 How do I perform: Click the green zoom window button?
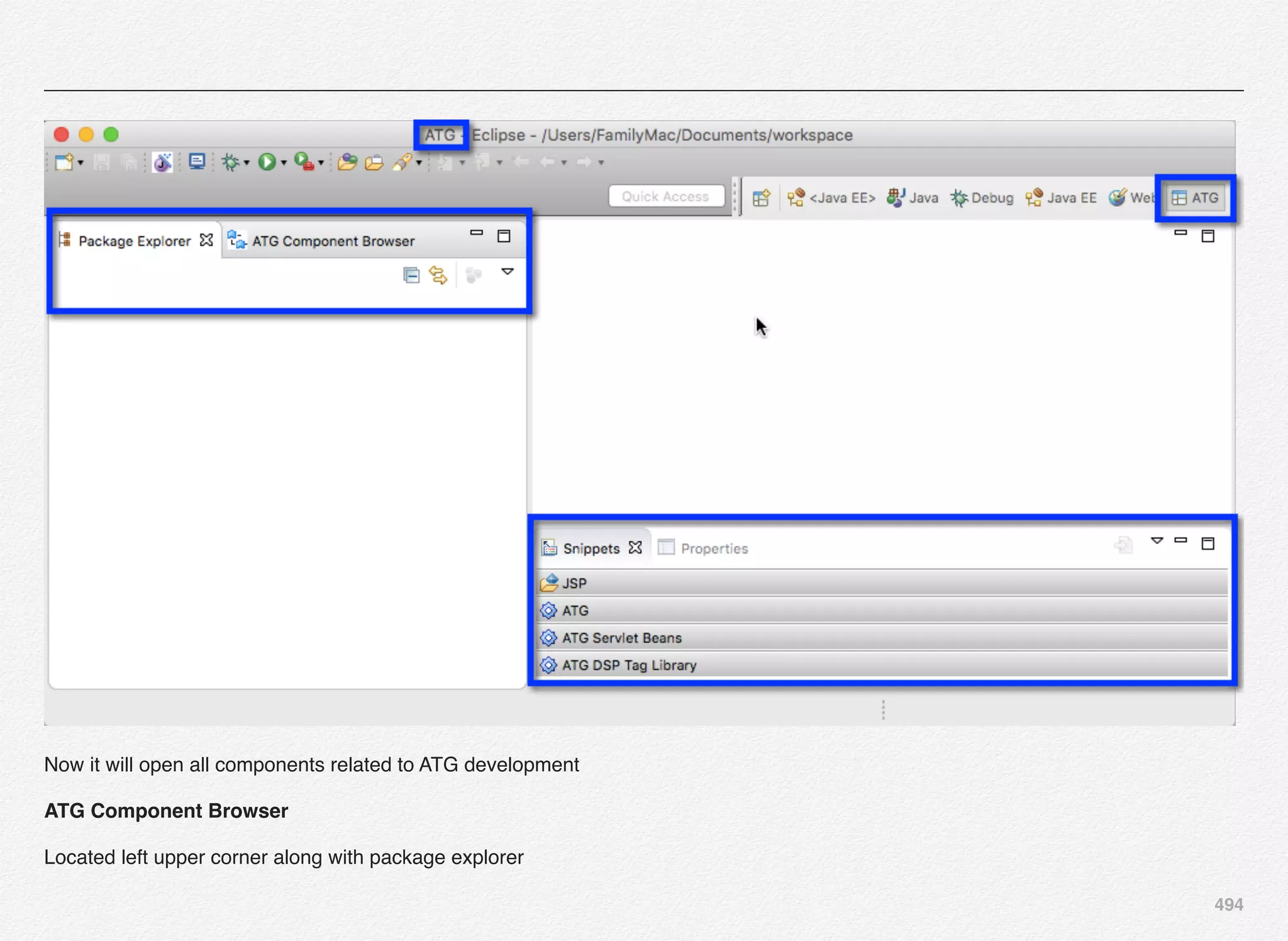coord(111,135)
